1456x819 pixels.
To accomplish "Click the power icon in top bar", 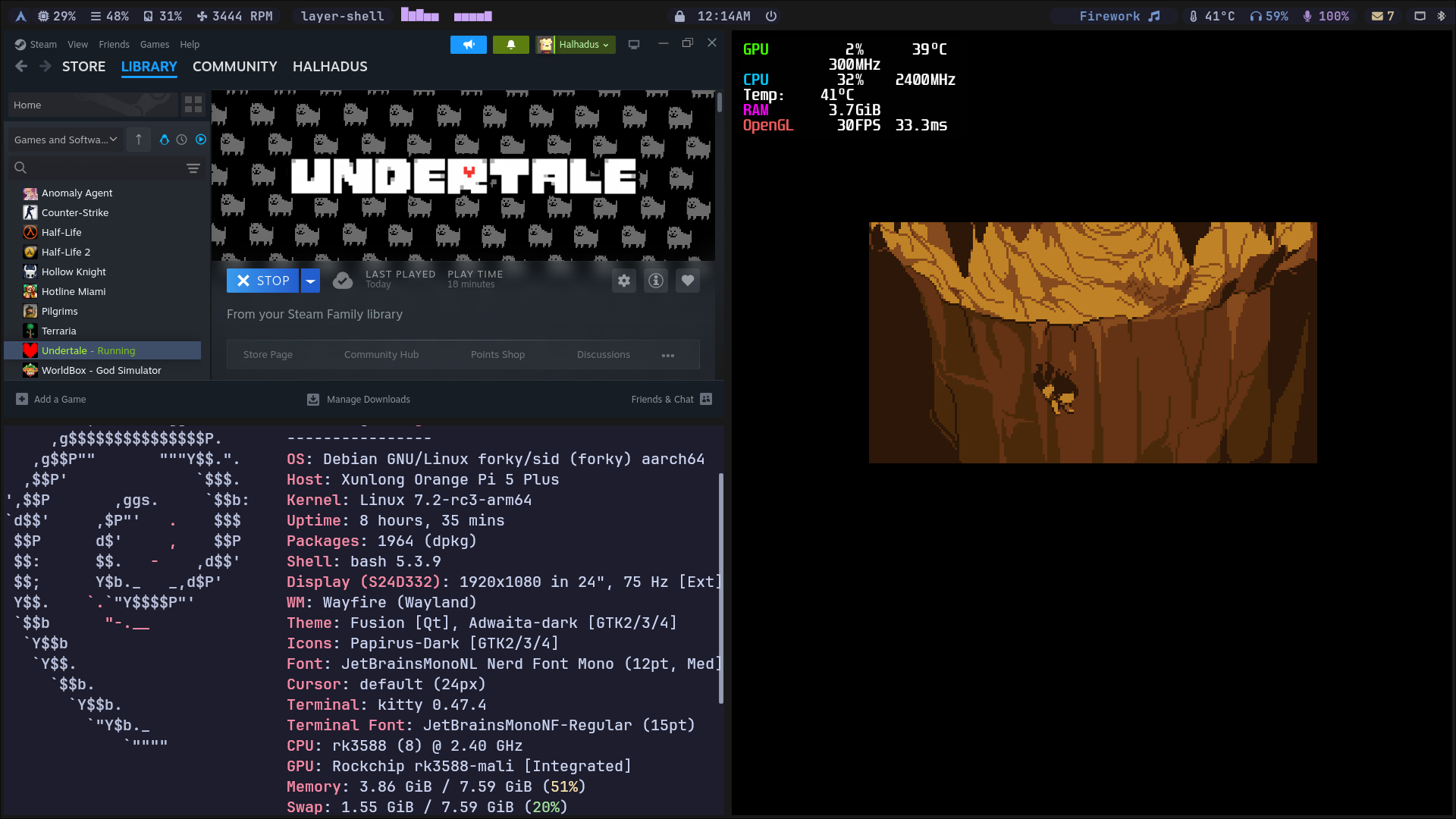I will pos(771,16).
